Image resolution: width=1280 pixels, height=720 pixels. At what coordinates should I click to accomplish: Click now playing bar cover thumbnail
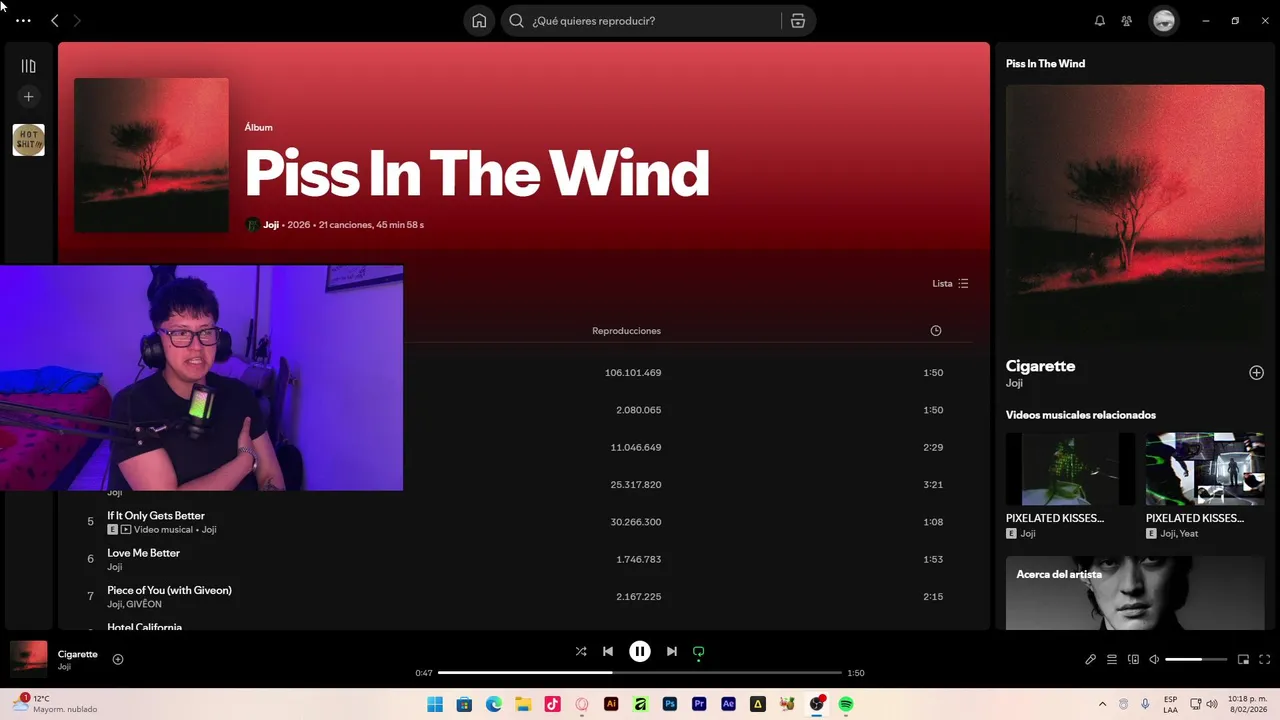29,659
